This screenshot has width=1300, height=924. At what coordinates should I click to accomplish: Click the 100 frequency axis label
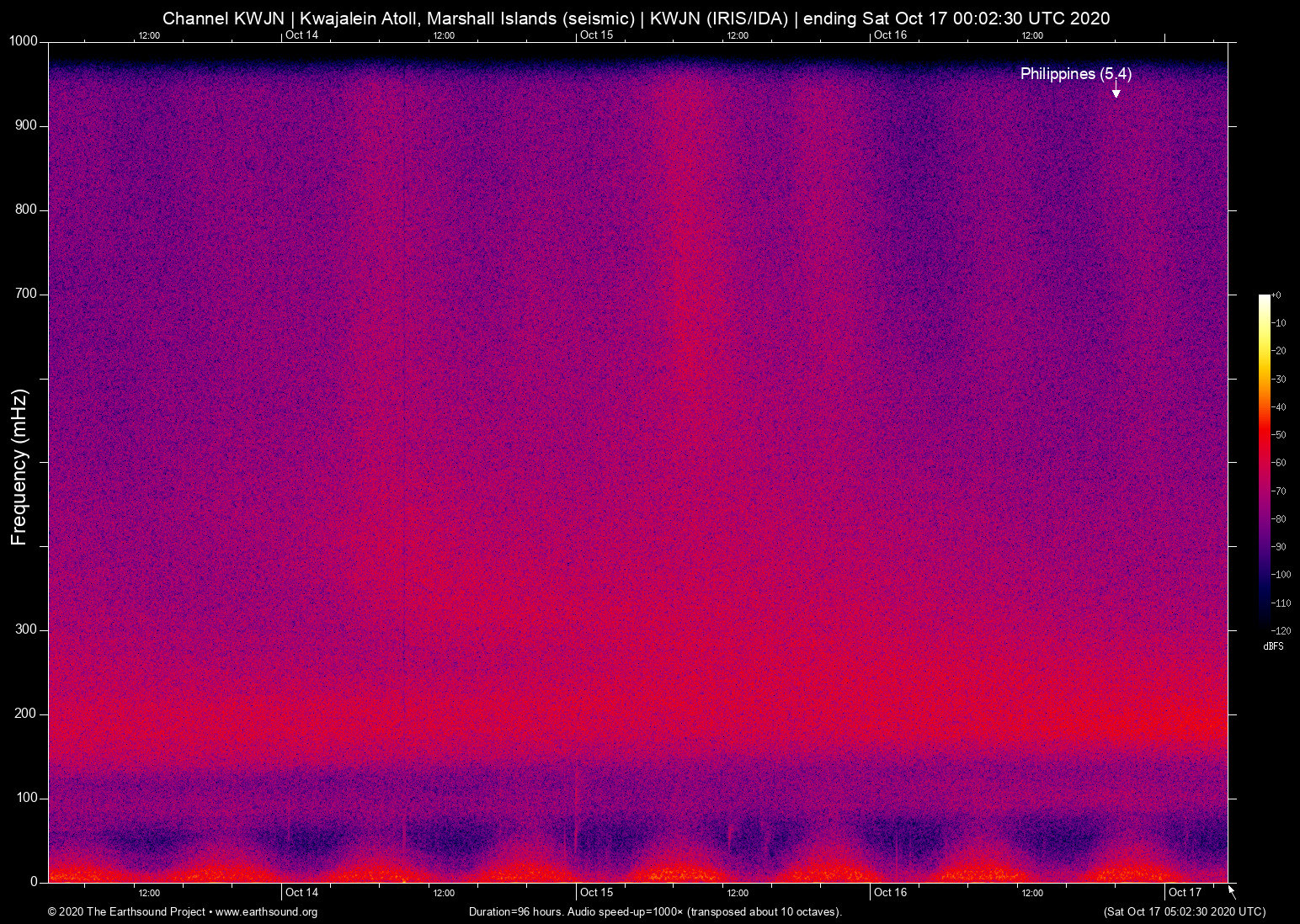click(x=26, y=798)
